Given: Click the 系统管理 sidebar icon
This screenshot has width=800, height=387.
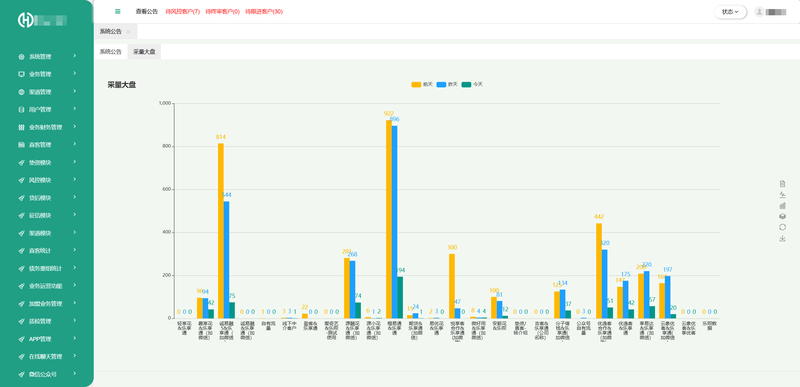Looking at the screenshot, I should pos(21,57).
